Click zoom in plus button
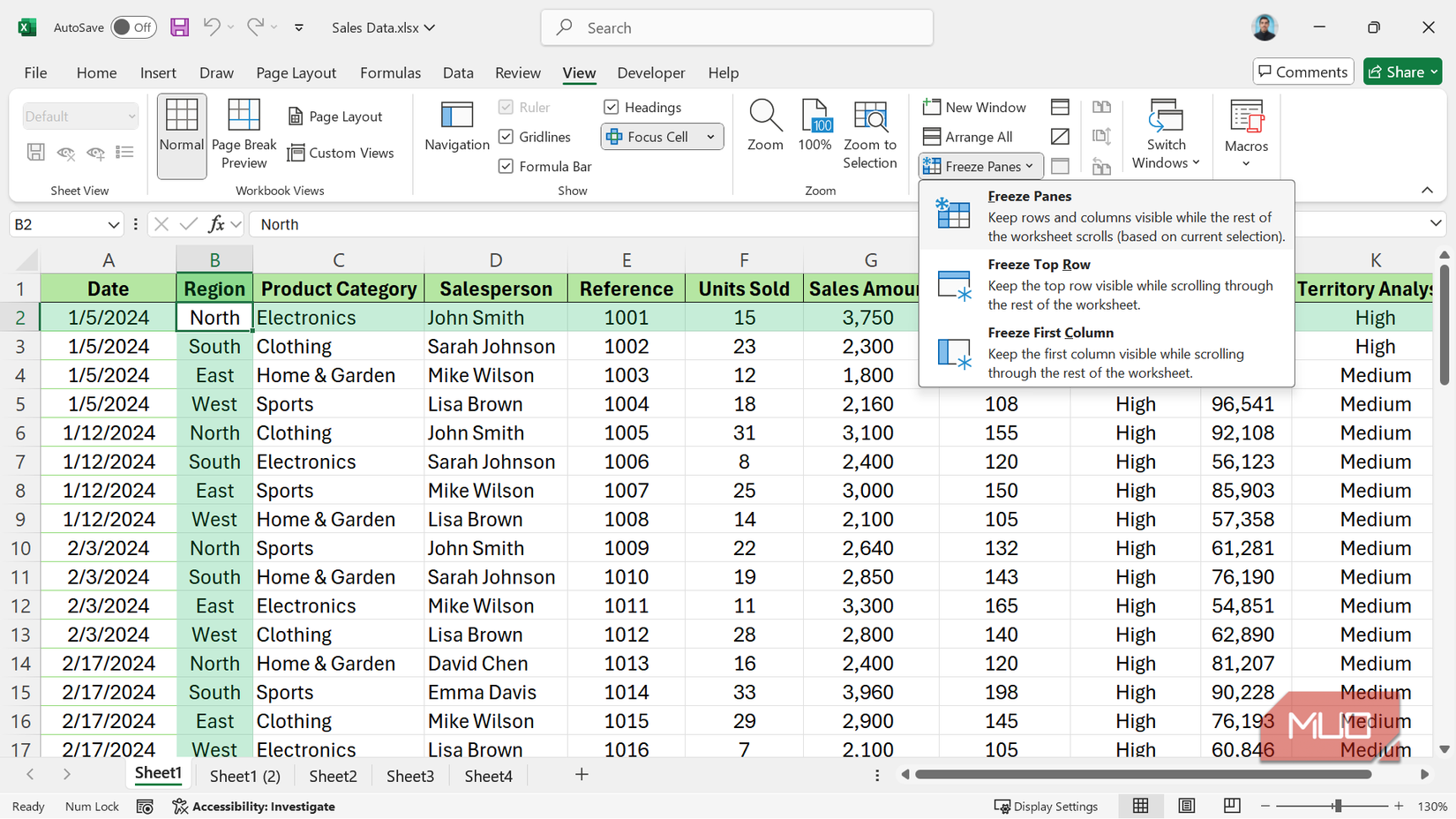The height and width of the screenshot is (819, 1456). [x=1399, y=806]
